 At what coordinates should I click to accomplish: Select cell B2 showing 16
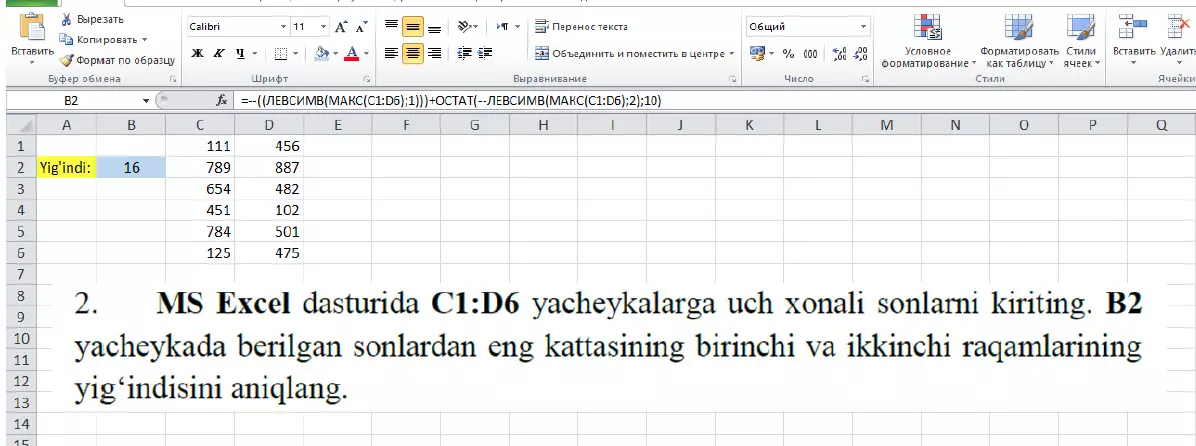pos(131,167)
